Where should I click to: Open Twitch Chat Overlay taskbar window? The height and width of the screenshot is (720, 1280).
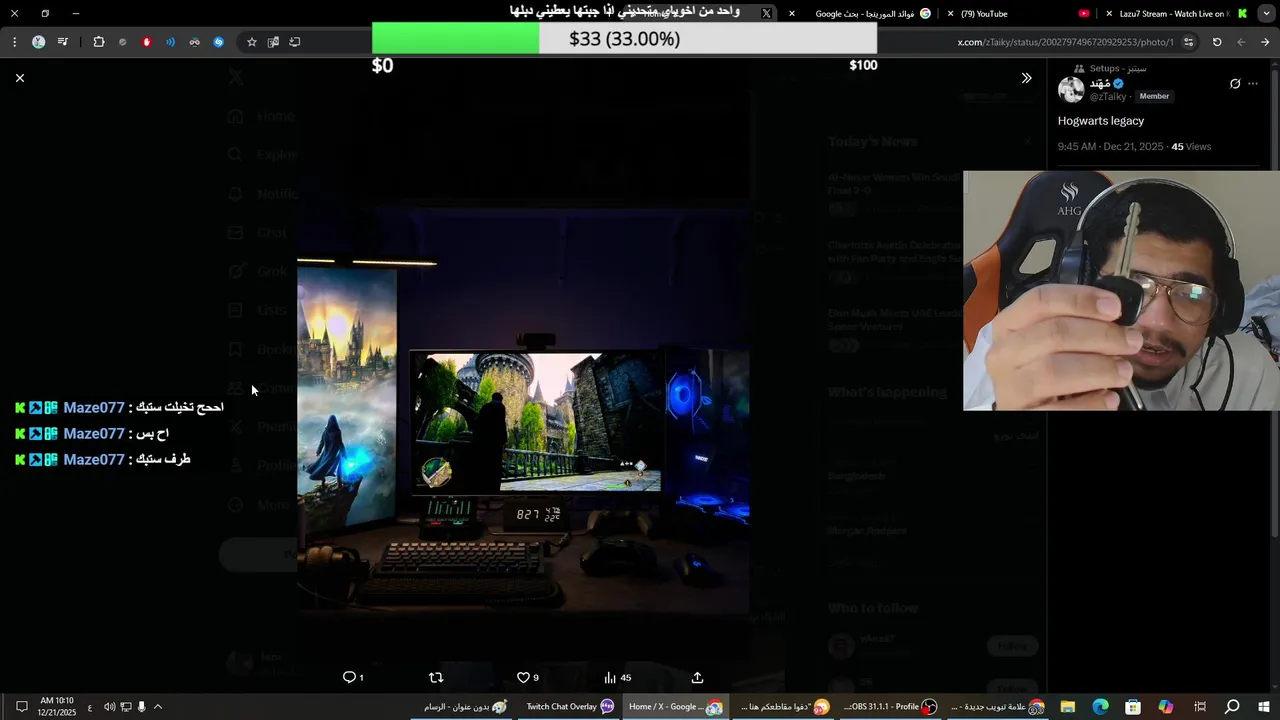point(570,707)
